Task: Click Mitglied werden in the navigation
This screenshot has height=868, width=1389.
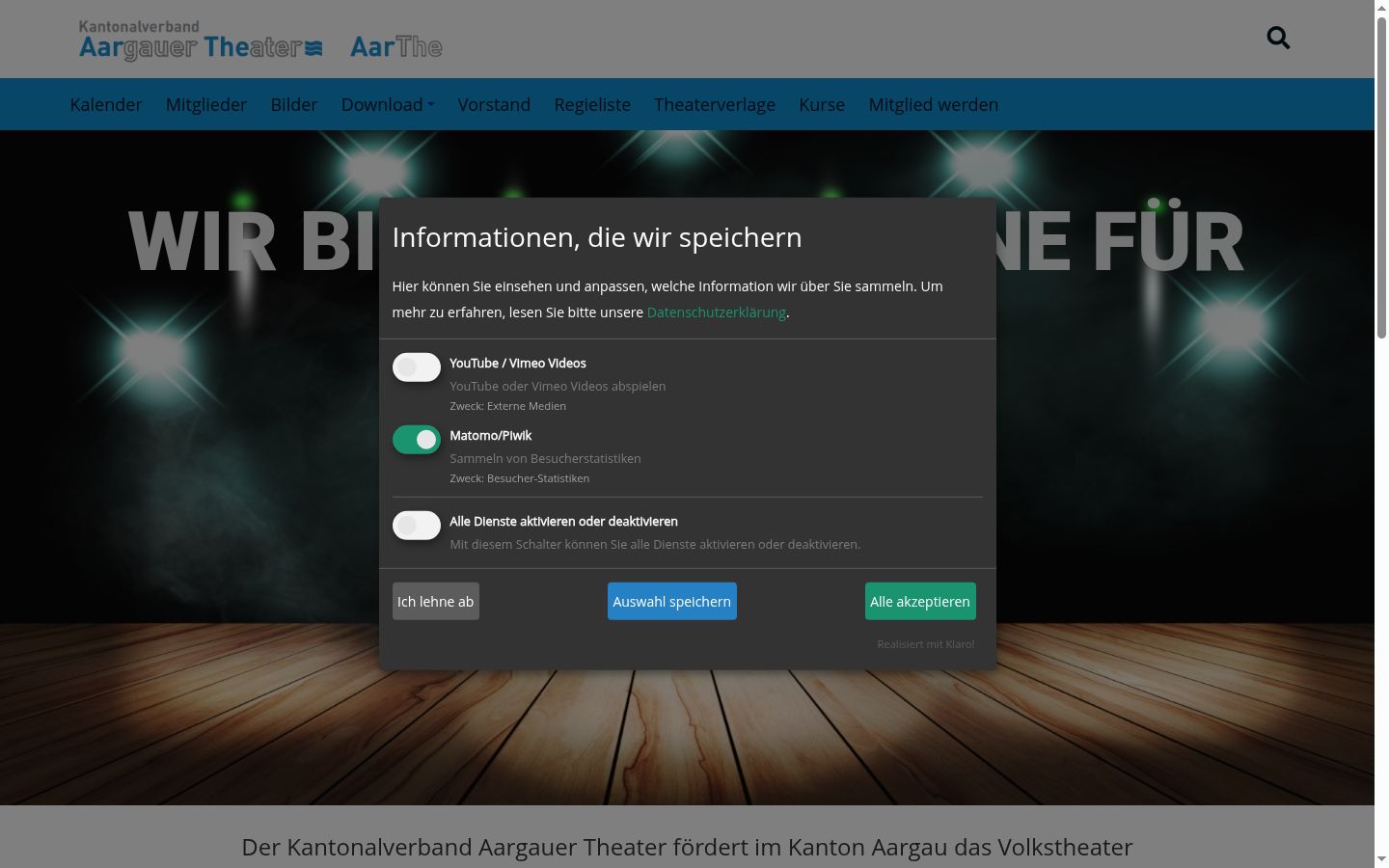Action: coord(934,104)
